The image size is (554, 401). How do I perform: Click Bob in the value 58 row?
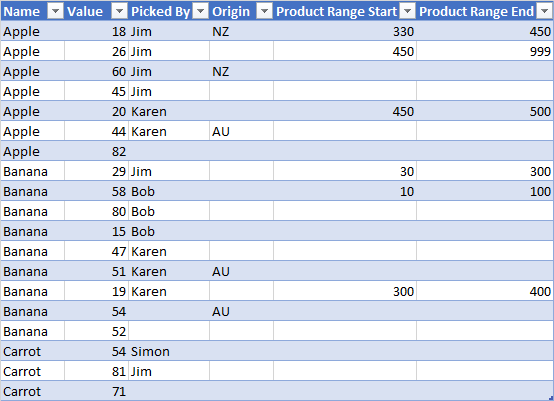[x=169, y=191]
